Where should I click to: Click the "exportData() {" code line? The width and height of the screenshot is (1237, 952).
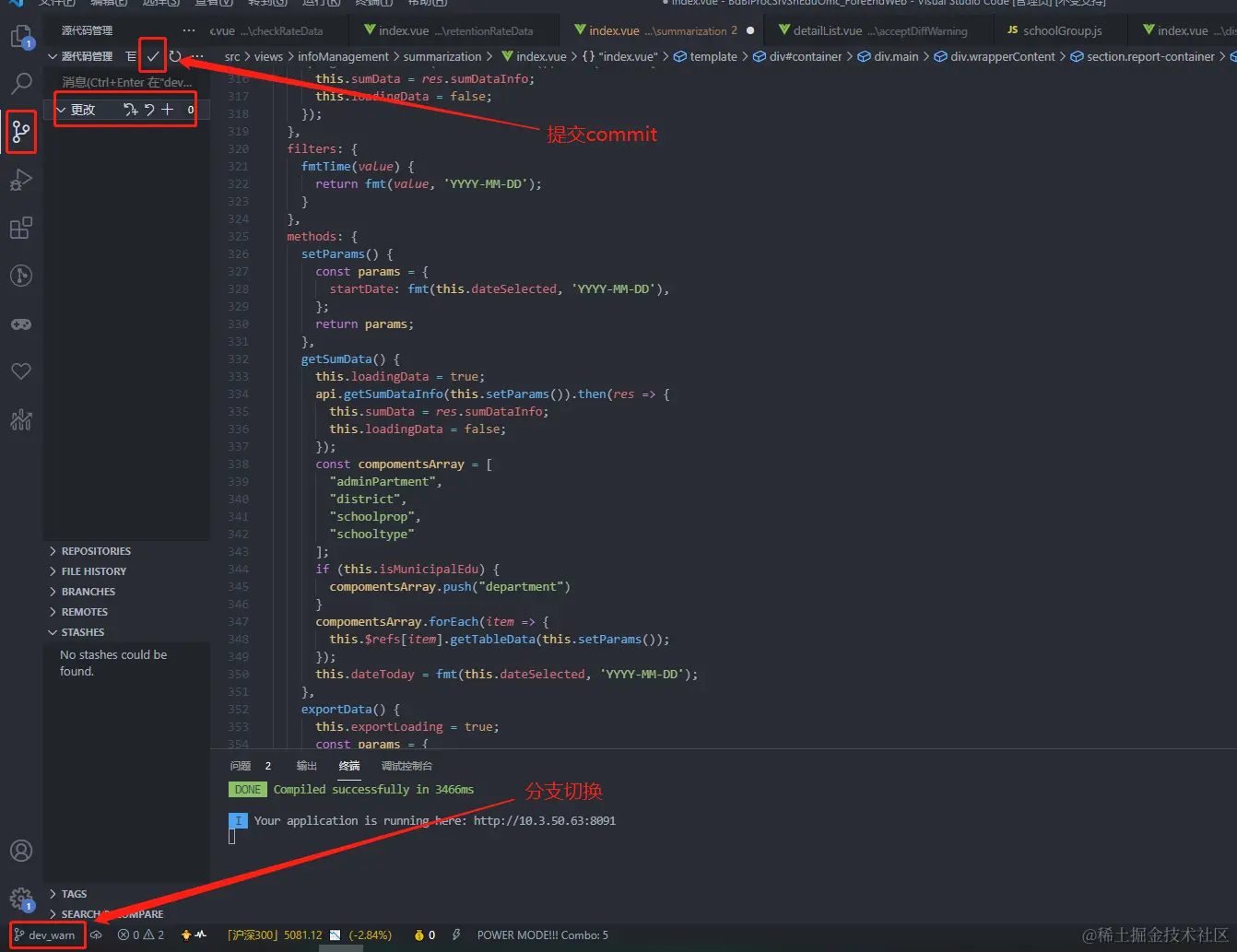350,710
